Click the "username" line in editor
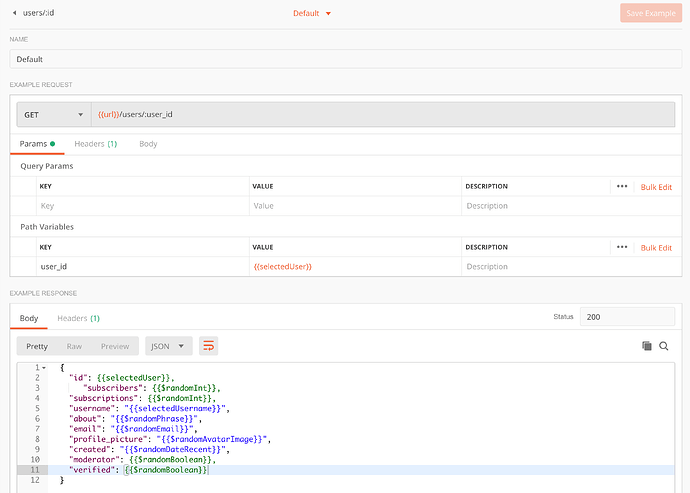The width and height of the screenshot is (690, 493). click(149, 408)
